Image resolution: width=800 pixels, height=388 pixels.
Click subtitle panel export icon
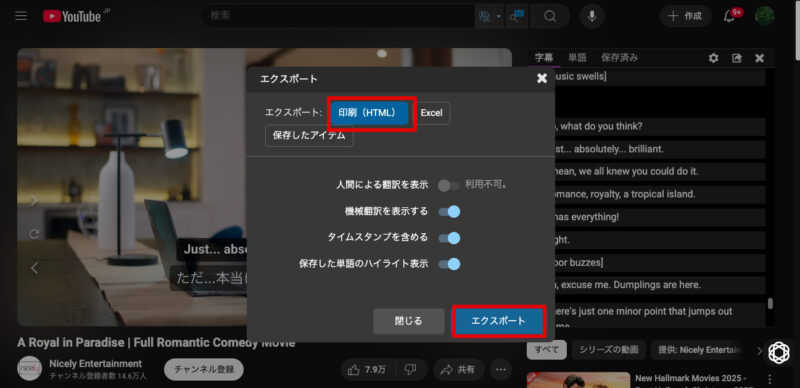(x=737, y=58)
